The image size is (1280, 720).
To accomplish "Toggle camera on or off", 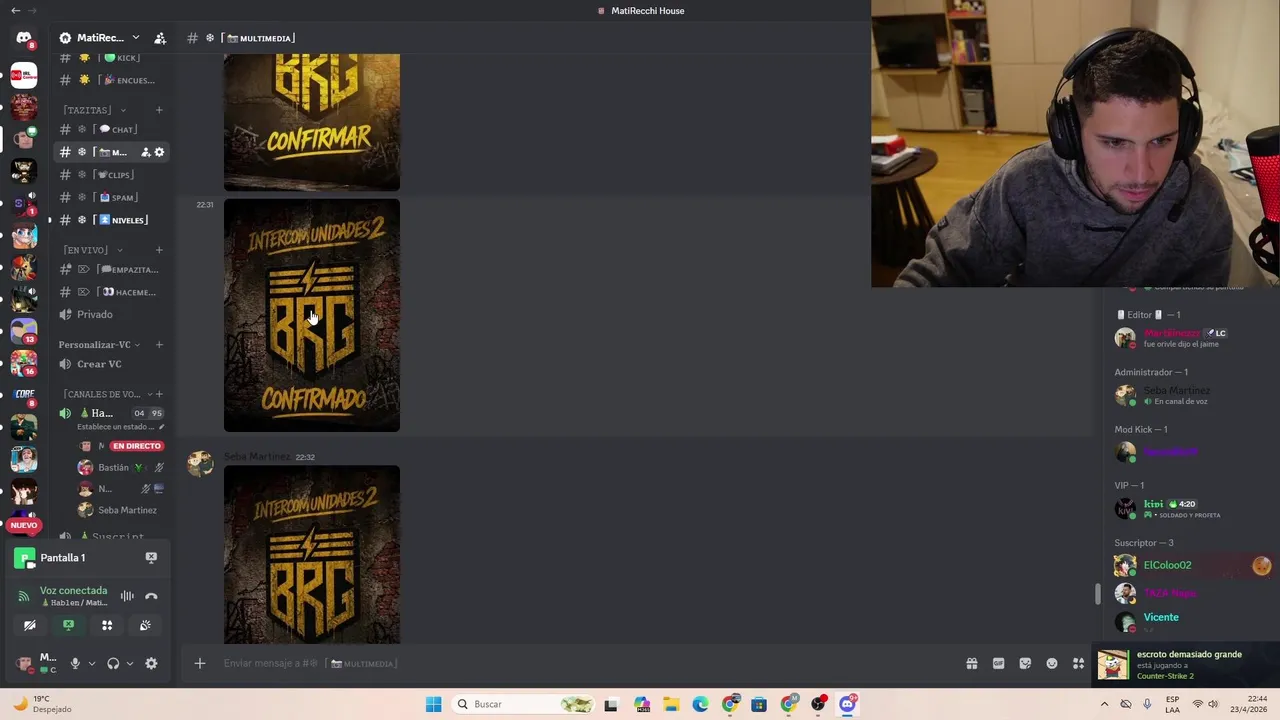I will click(x=30, y=625).
